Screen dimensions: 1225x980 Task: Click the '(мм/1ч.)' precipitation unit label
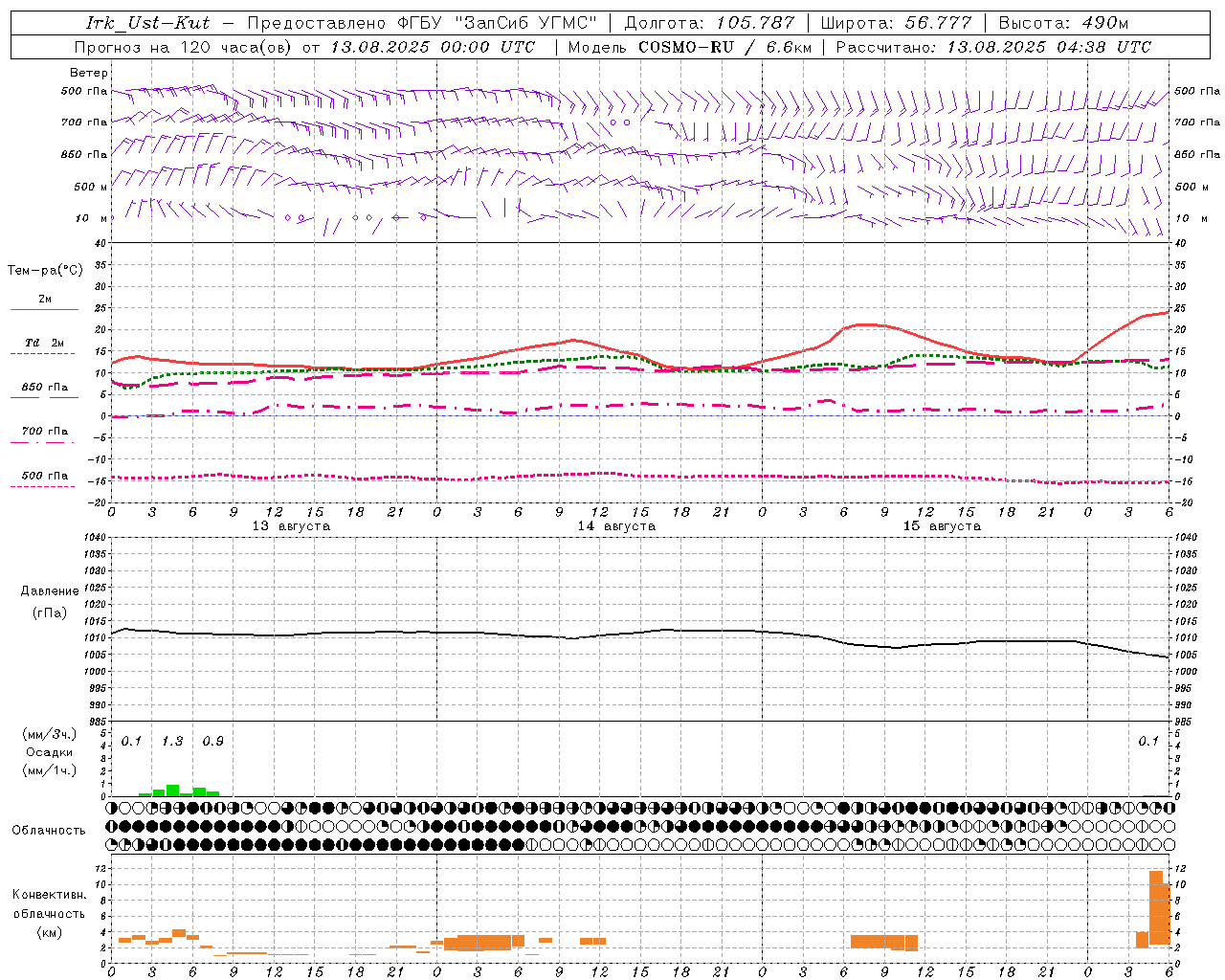click(x=50, y=770)
